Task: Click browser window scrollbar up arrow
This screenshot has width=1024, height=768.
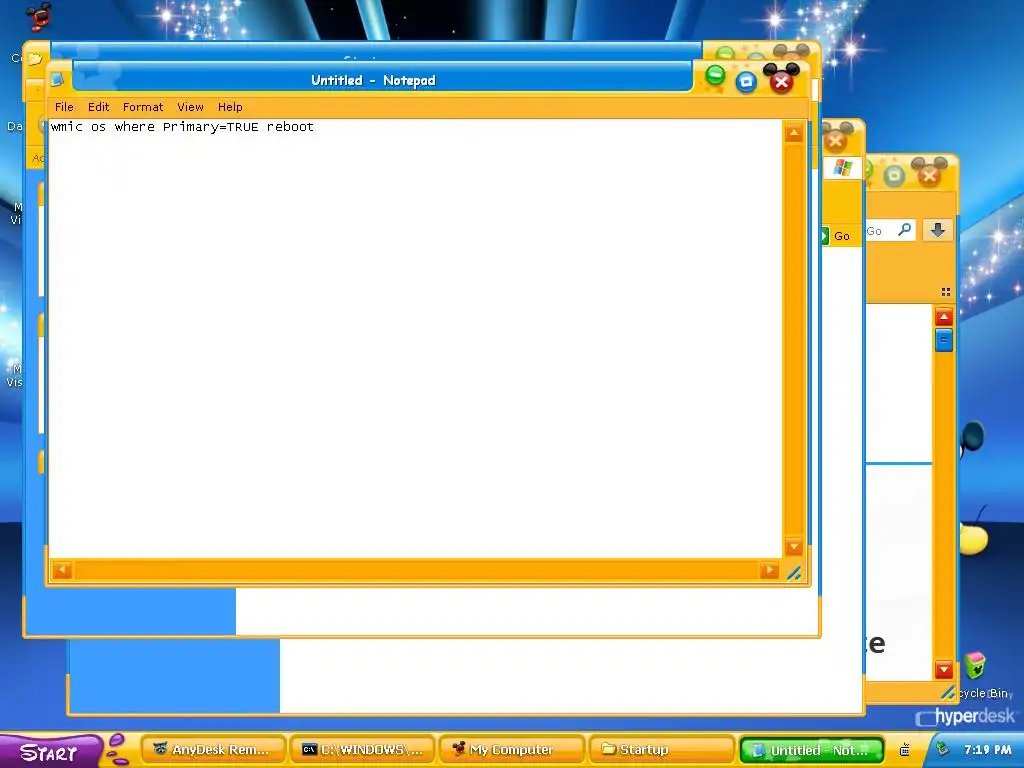Action: [944, 317]
